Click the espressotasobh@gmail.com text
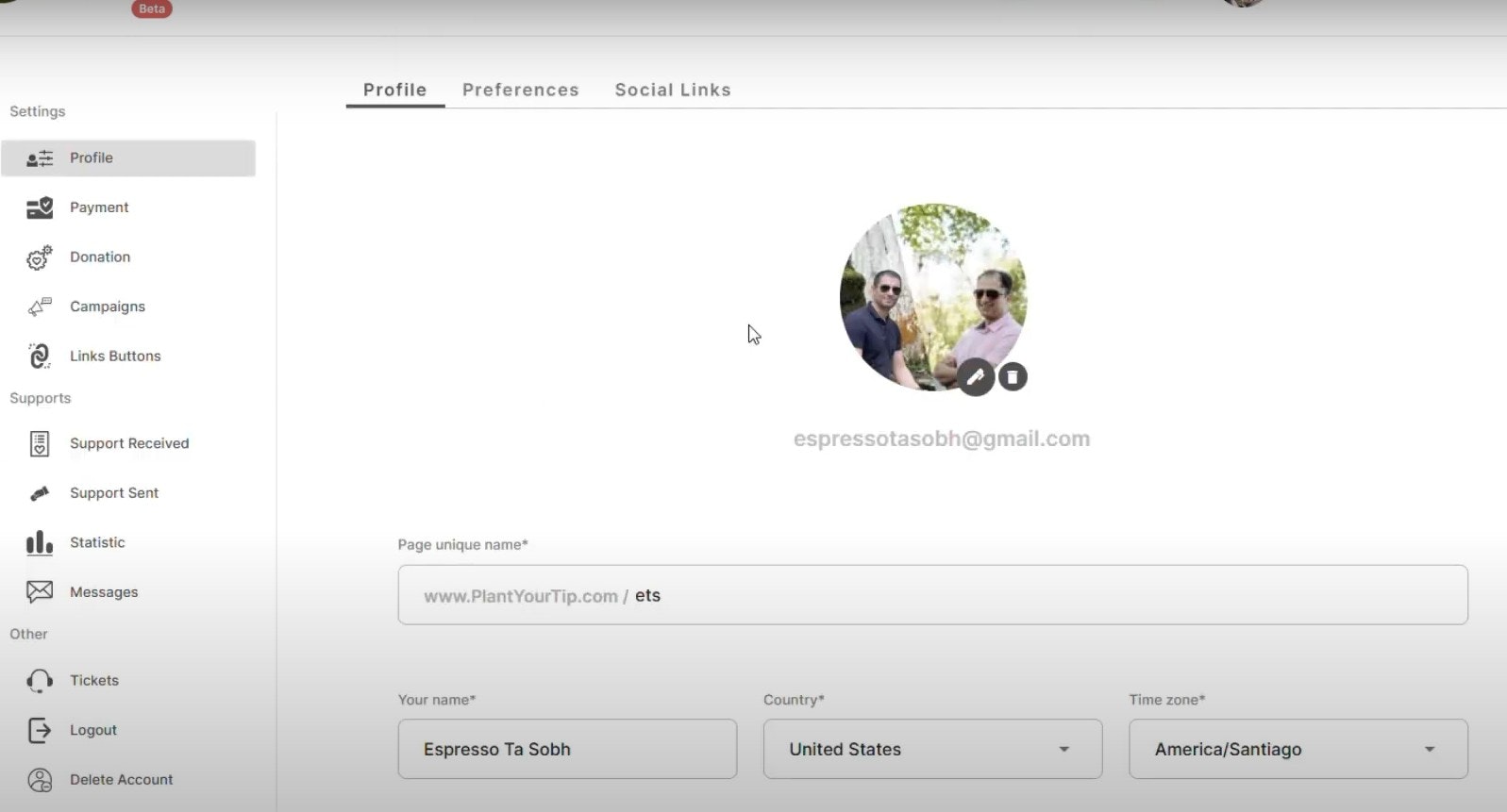The width and height of the screenshot is (1507, 812). (x=942, y=439)
